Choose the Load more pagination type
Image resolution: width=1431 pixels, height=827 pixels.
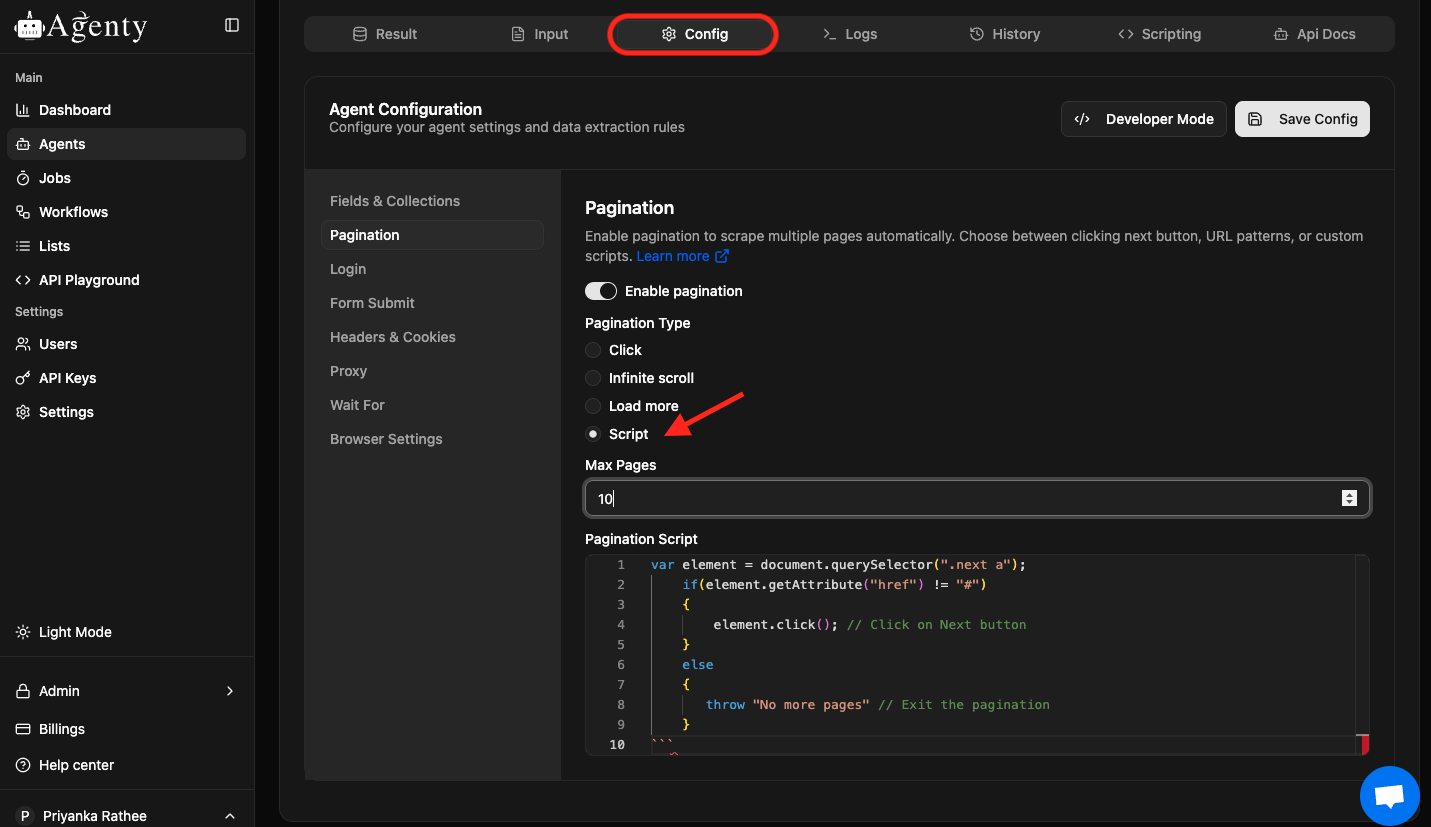[593, 406]
